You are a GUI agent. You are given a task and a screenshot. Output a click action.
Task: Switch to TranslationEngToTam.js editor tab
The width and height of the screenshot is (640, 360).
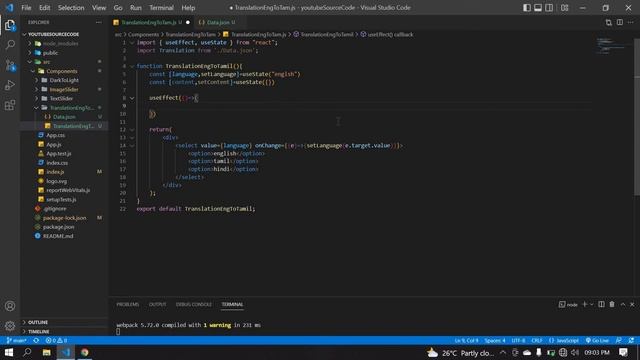151,22
